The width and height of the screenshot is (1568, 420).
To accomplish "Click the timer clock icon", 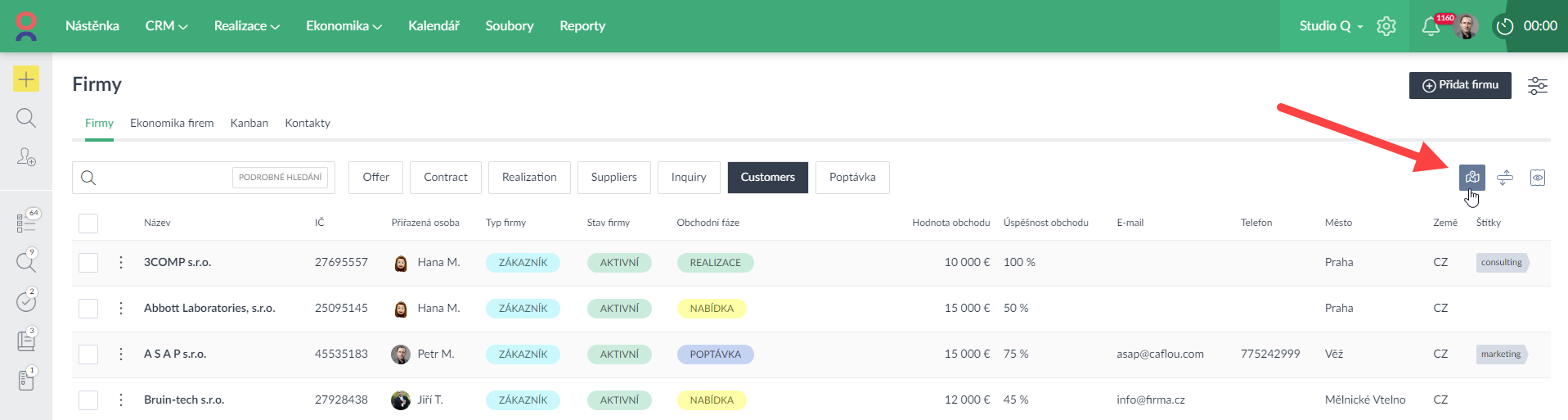I will pyautogui.click(x=1504, y=26).
